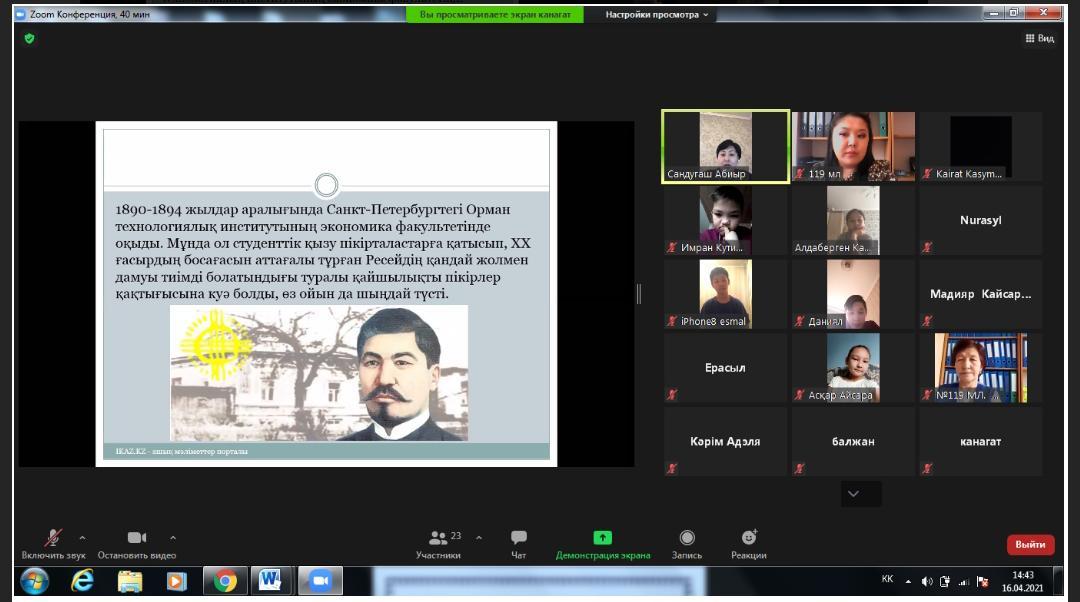Image resolution: width=1080 pixels, height=602 pixels.
Task: Stop video using the camera button
Action: (136, 538)
